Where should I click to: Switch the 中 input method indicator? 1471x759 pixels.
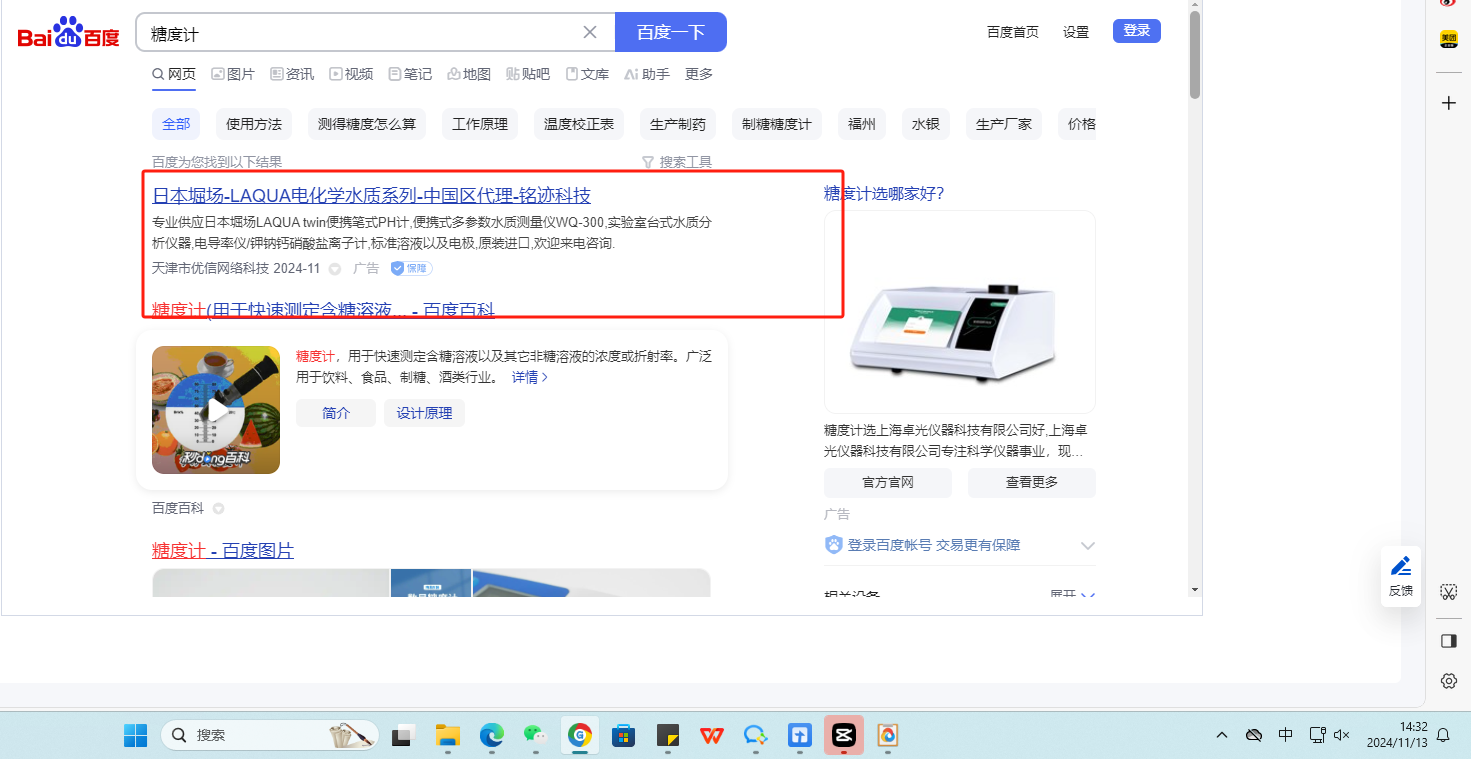tap(1285, 735)
